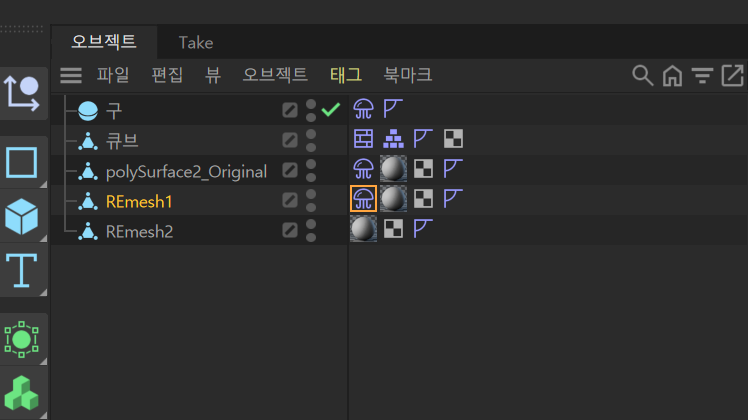The height and width of the screenshot is (420, 748).
Task: Click the green cloner cubes icon
Action: click(x=22, y=392)
